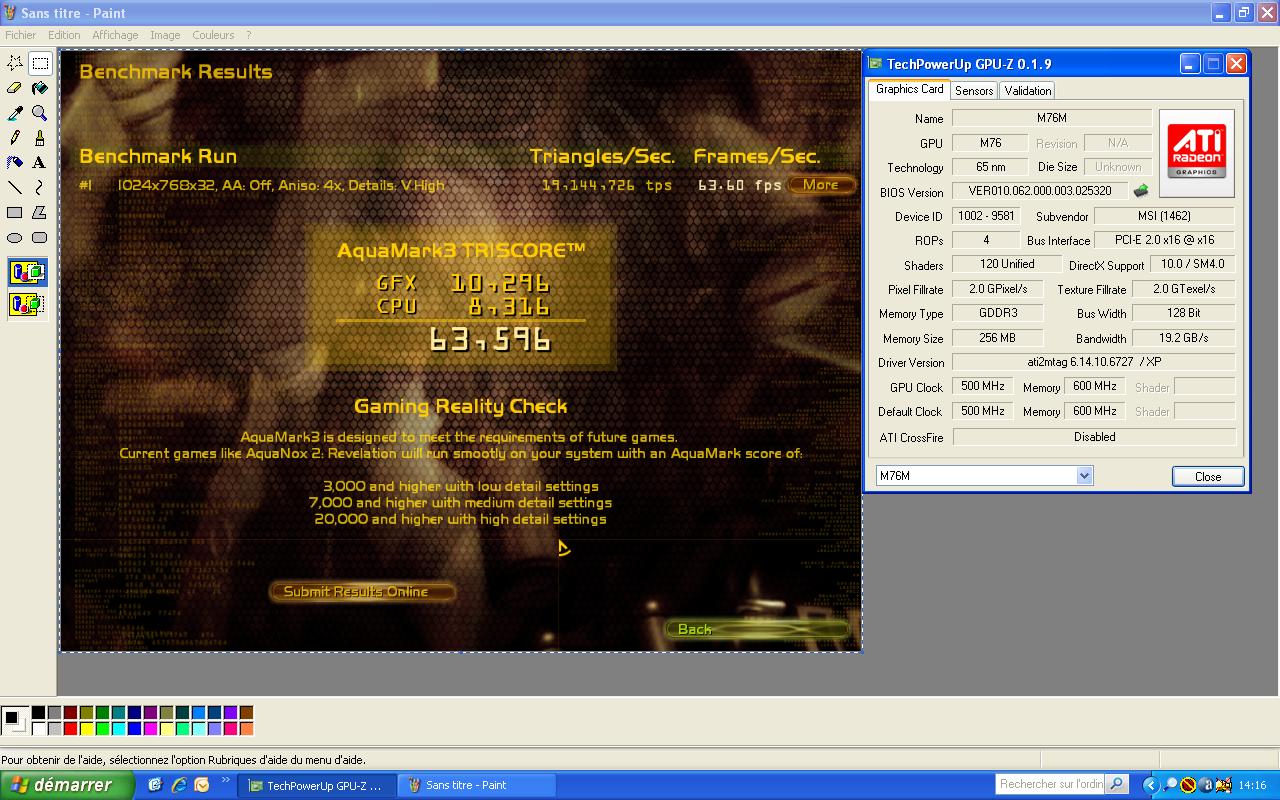Screen dimensions: 1280x800
Task: Click the GPU Name field showing M76M
Action: (1051, 118)
